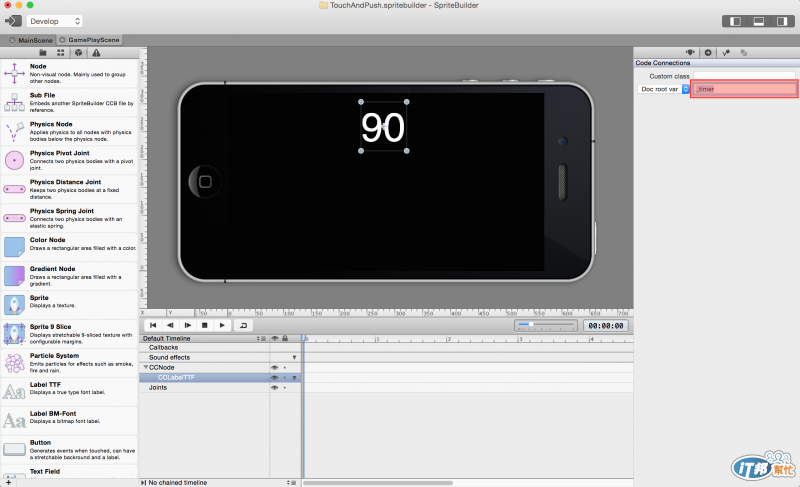Open the templates inspector tab
Screen dimensions: 800x487
pyautogui.click(x=744, y=53)
